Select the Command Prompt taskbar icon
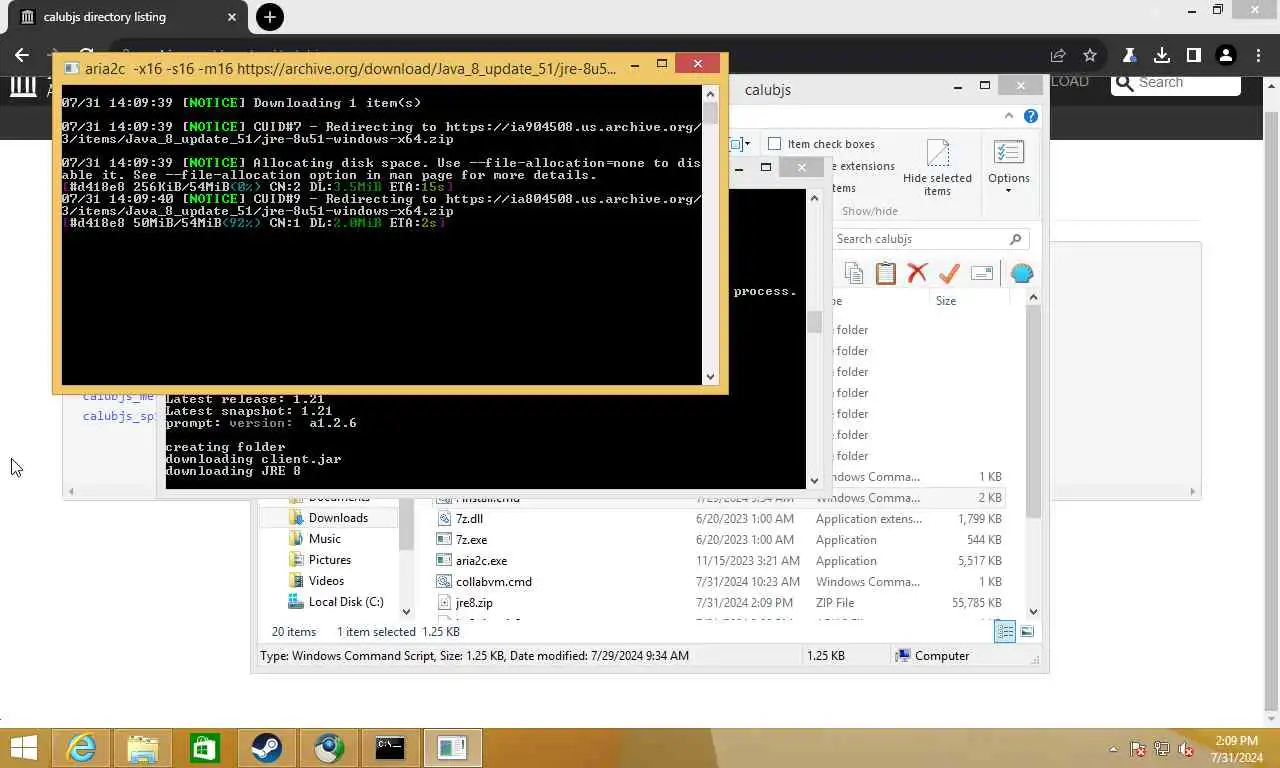The width and height of the screenshot is (1280, 768). point(390,748)
